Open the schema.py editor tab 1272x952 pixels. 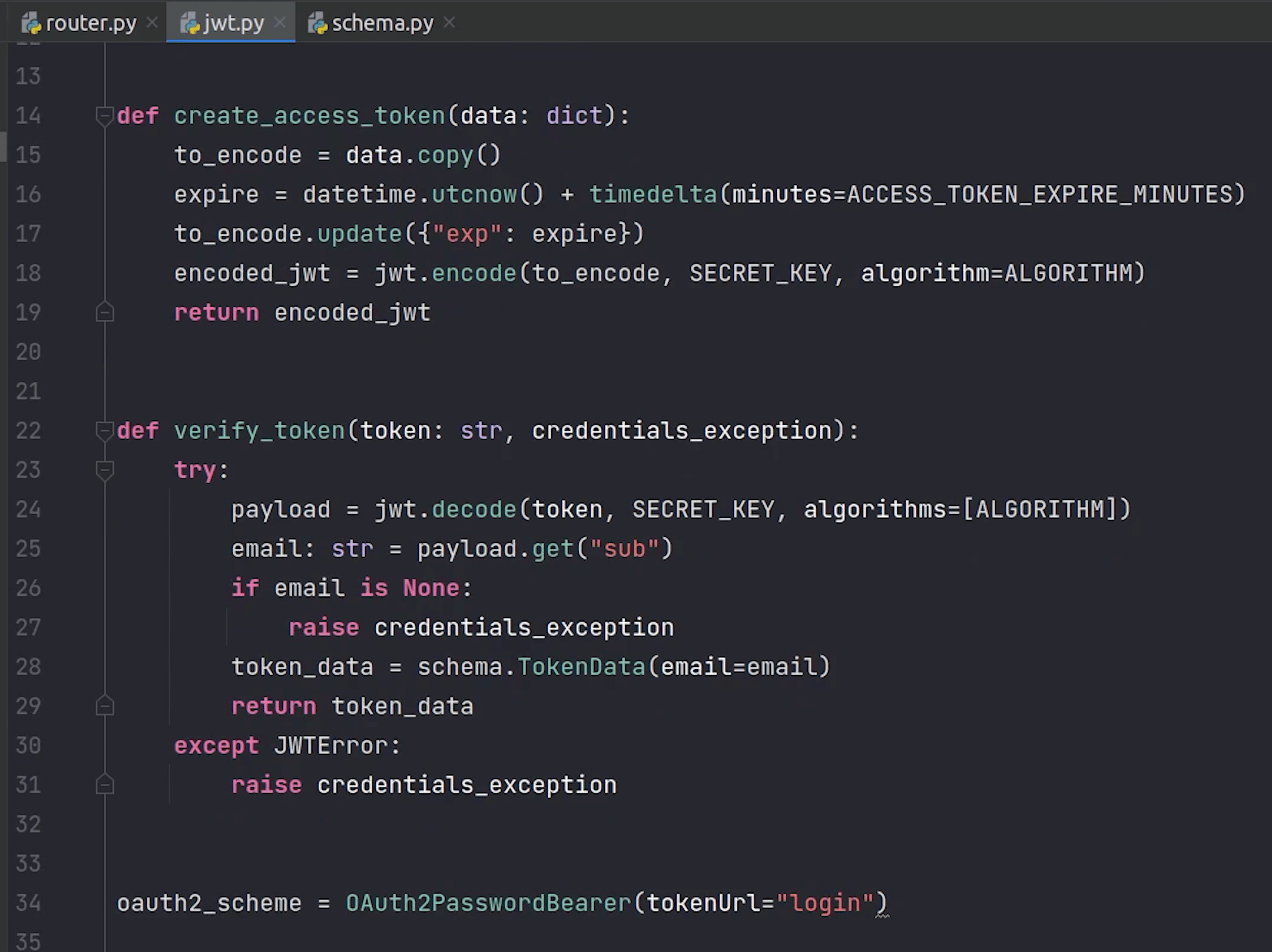(382, 23)
